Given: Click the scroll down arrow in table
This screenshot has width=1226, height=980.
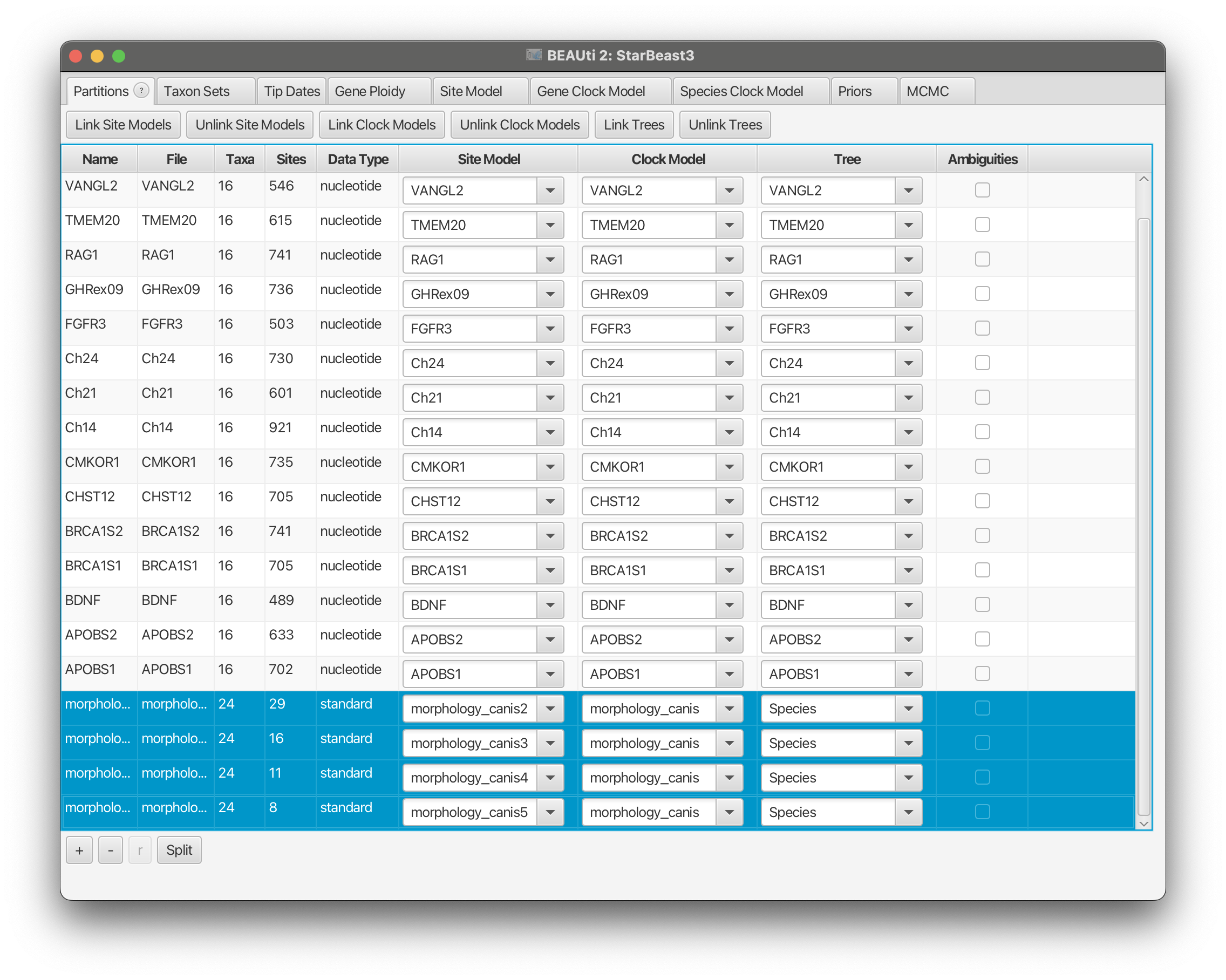Looking at the screenshot, I should 1143,823.
